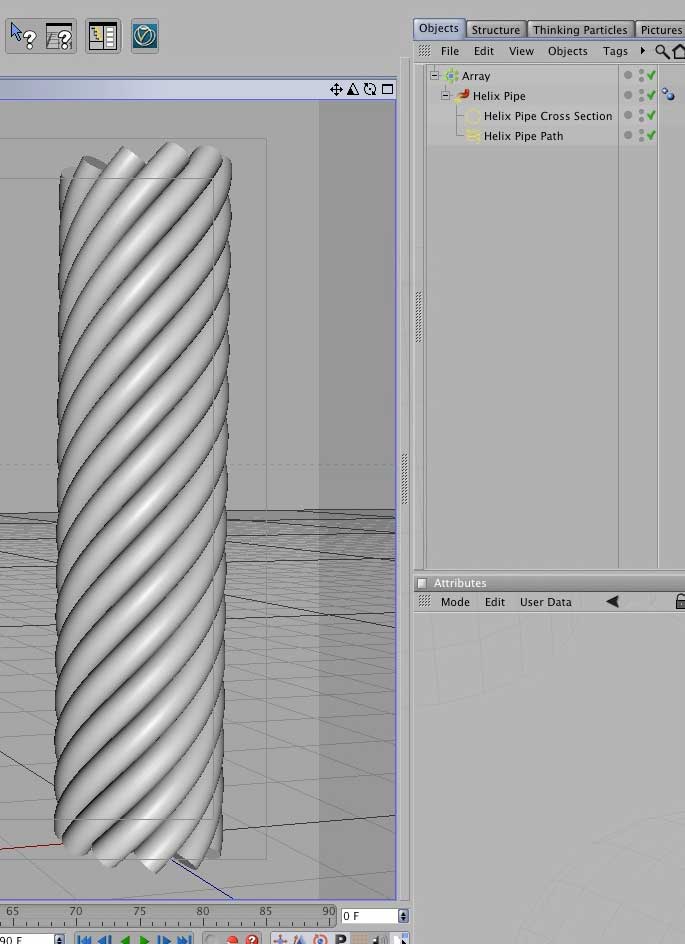685x944 pixels.
Task: Toggle the Attributes lock icon
Action: (680, 601)
